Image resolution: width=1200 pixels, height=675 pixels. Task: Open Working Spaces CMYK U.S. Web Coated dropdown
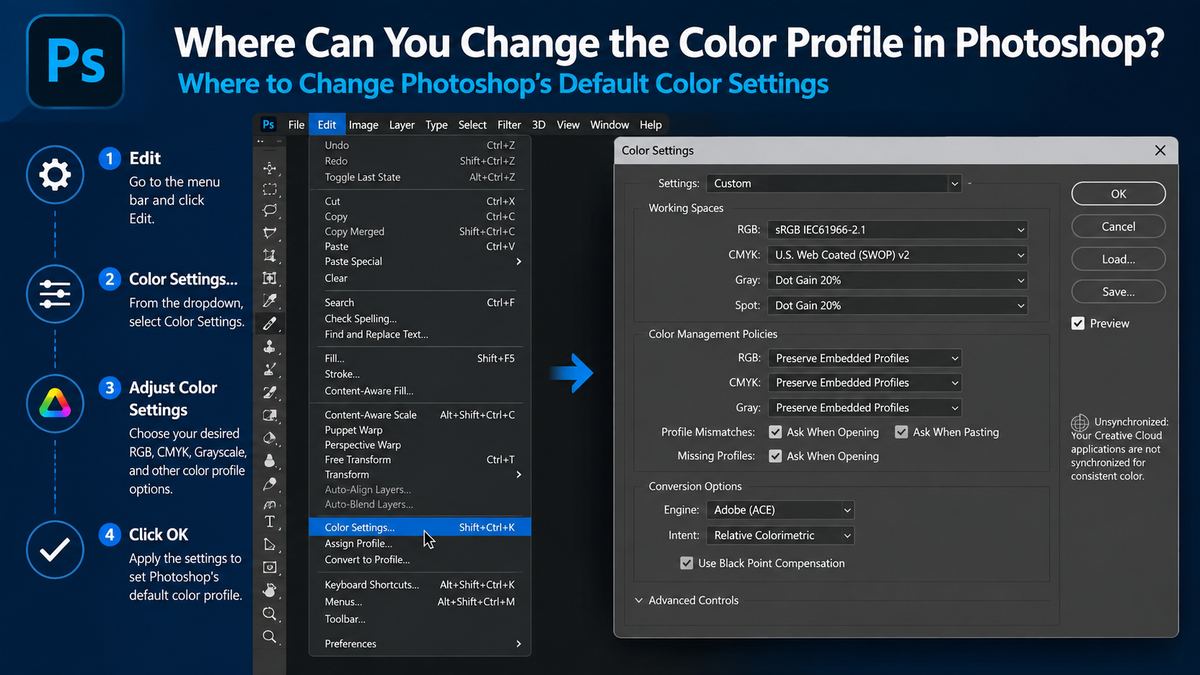point(898,255)
